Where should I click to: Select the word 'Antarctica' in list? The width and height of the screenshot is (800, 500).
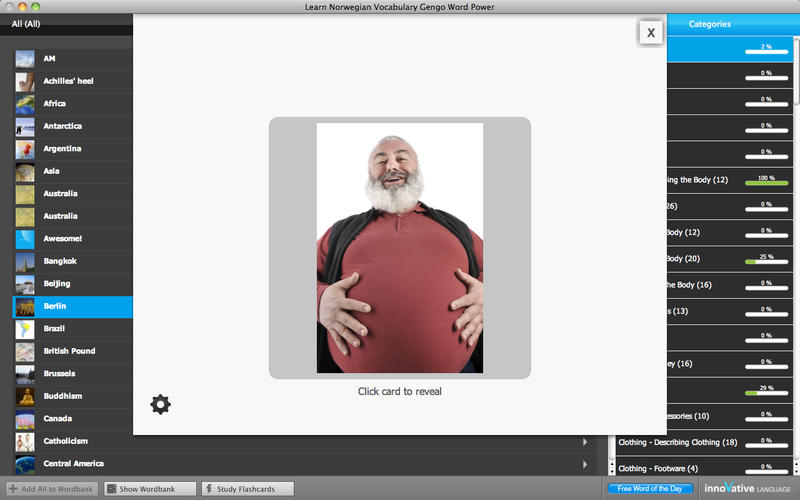click(63, 126)
